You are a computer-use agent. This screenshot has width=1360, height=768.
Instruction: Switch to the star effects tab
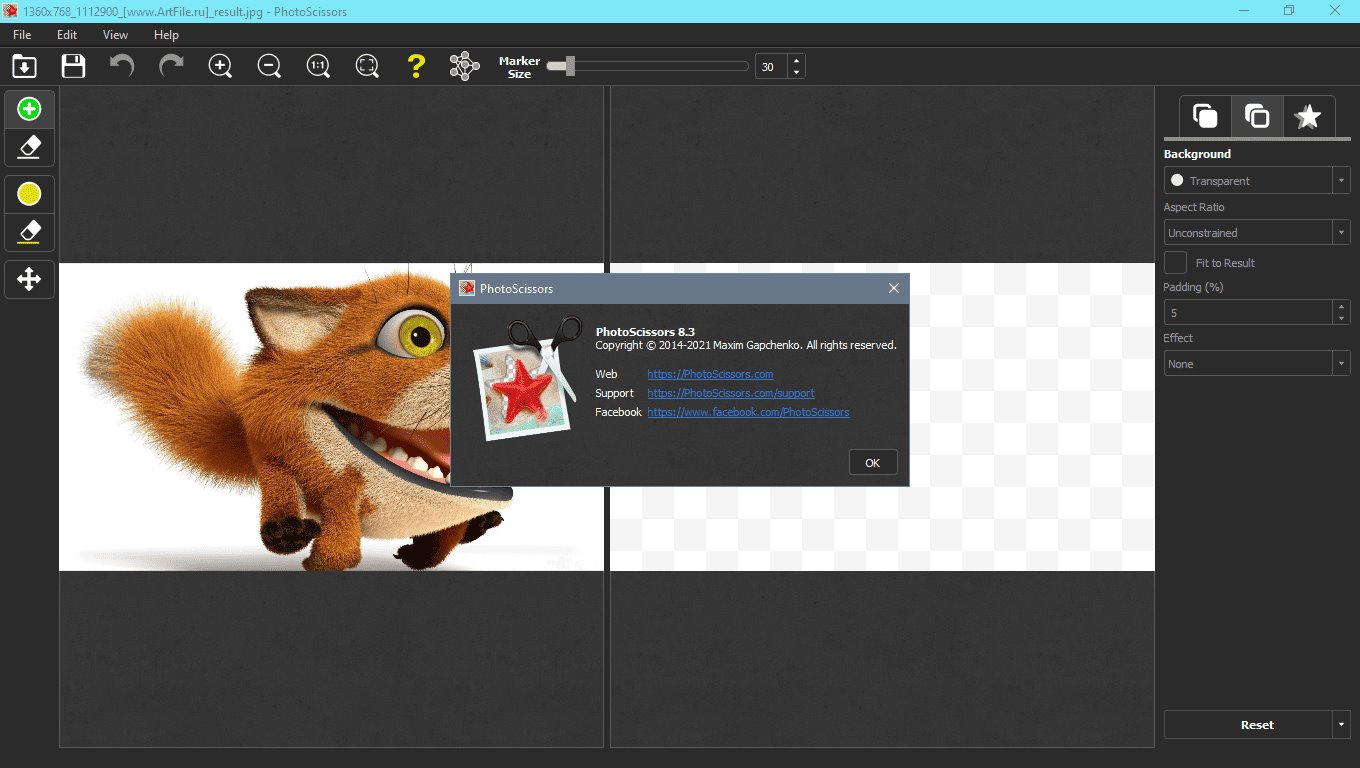coord(1308,117)
